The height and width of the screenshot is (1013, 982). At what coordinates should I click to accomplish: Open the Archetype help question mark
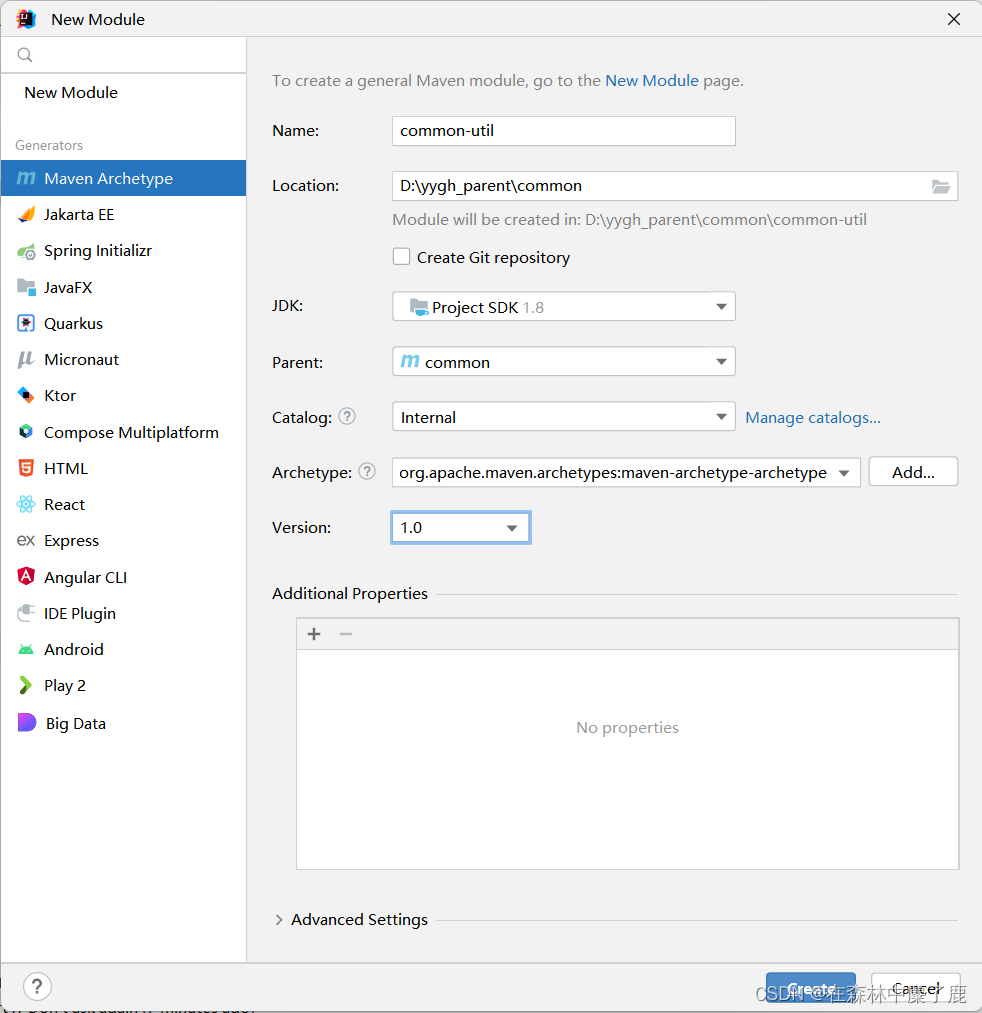[x=367, y=472]
